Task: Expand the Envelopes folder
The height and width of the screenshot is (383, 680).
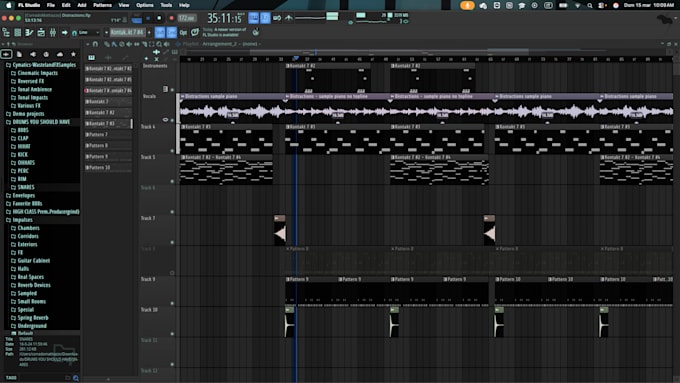Action: point(20,195)
